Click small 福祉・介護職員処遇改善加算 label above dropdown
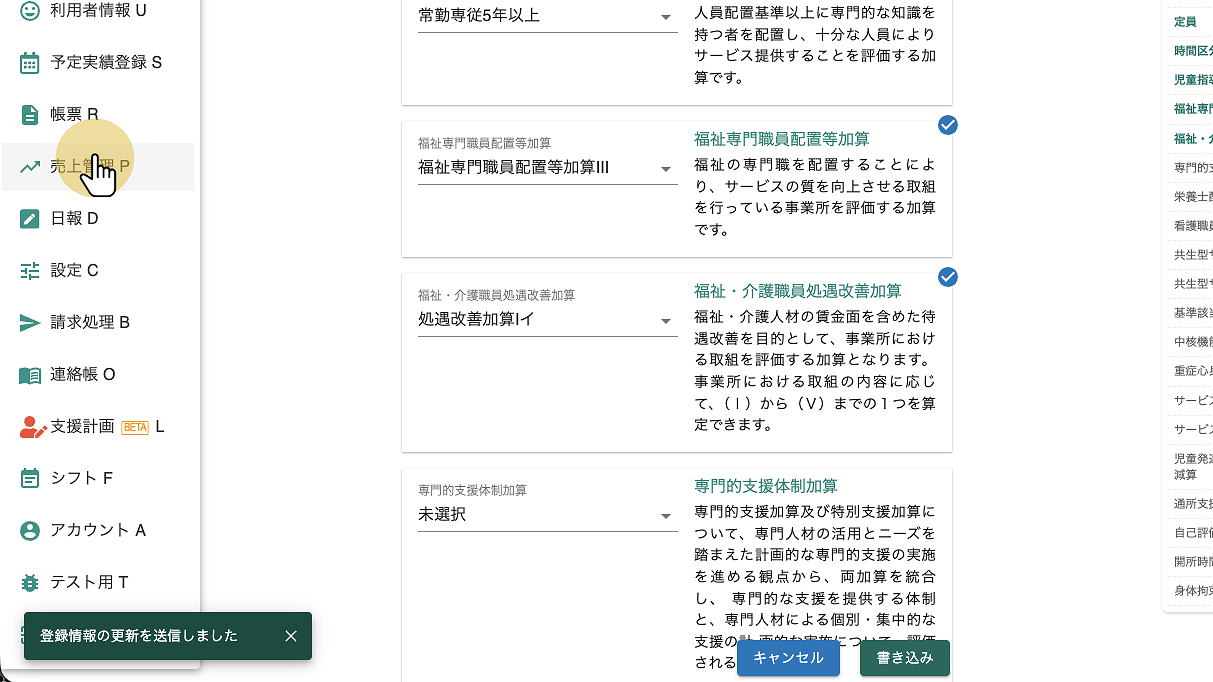This screenshot has width=1213, height=682. 497,295
